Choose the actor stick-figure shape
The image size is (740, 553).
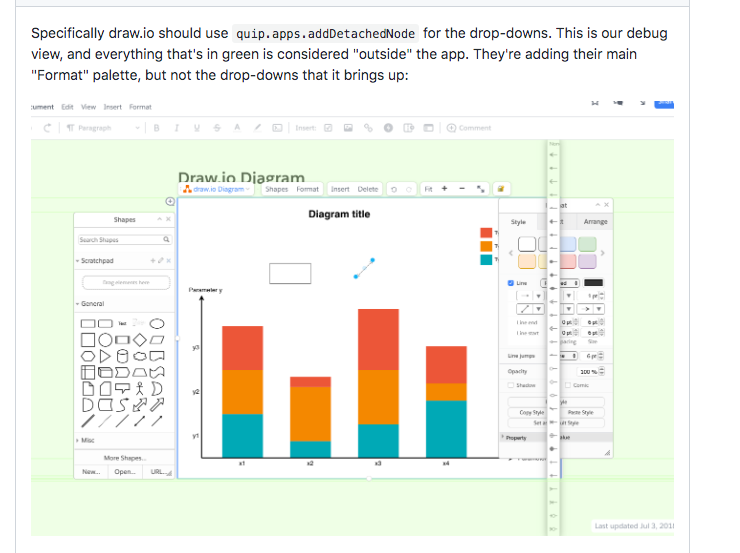pyautogui.click(x=139, y=388)
